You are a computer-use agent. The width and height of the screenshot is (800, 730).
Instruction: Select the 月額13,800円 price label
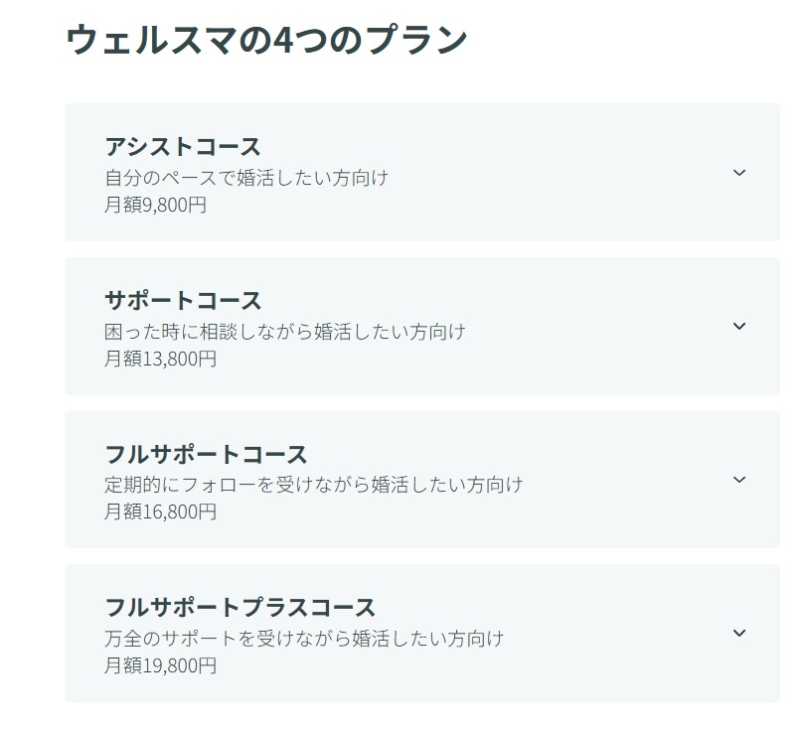160,359
